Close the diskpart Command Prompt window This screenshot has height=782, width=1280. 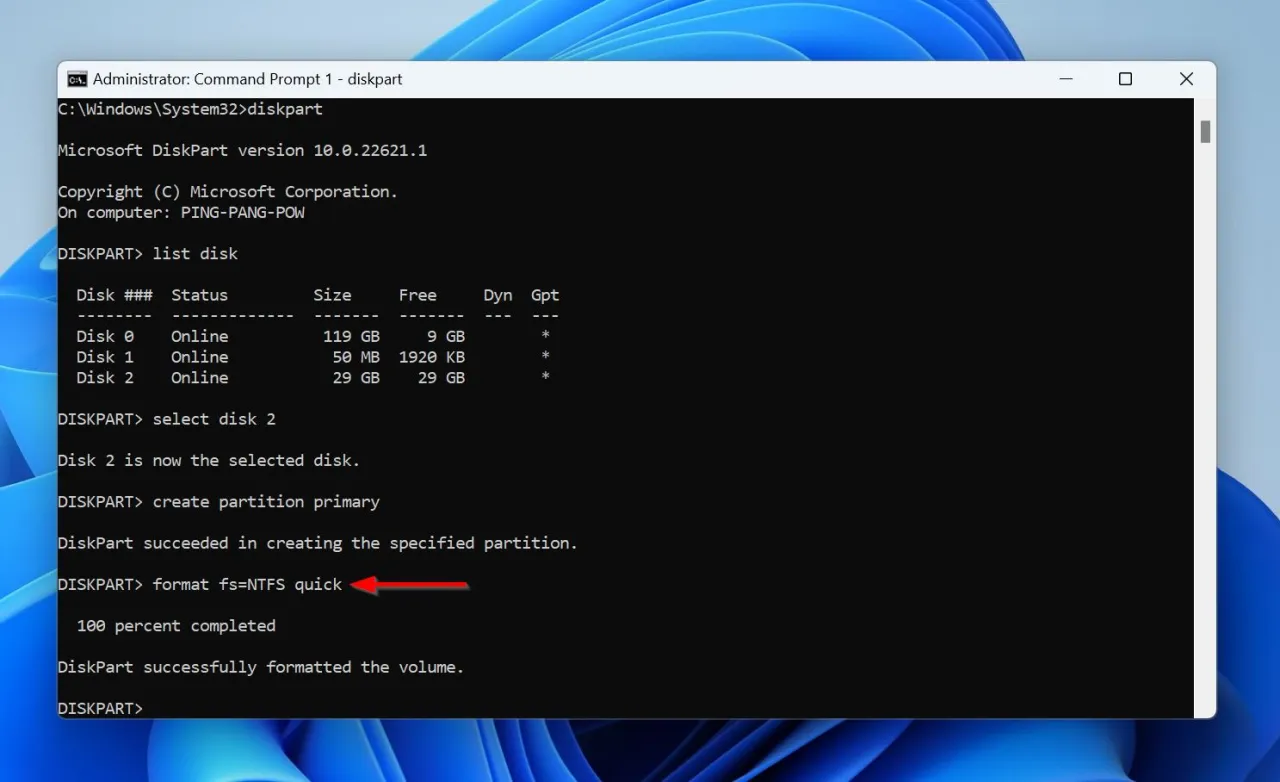tap(1186, 79)
